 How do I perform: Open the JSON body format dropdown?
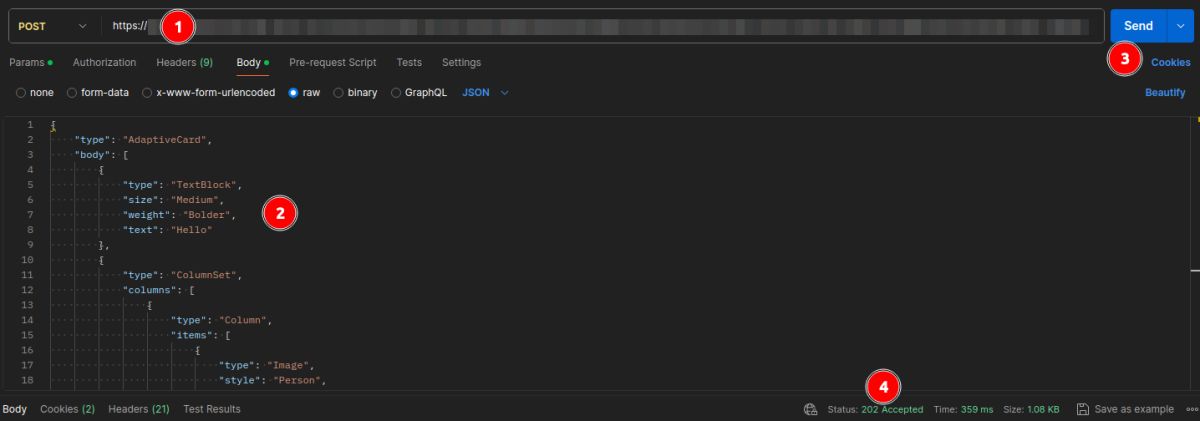tap(486, 92)
